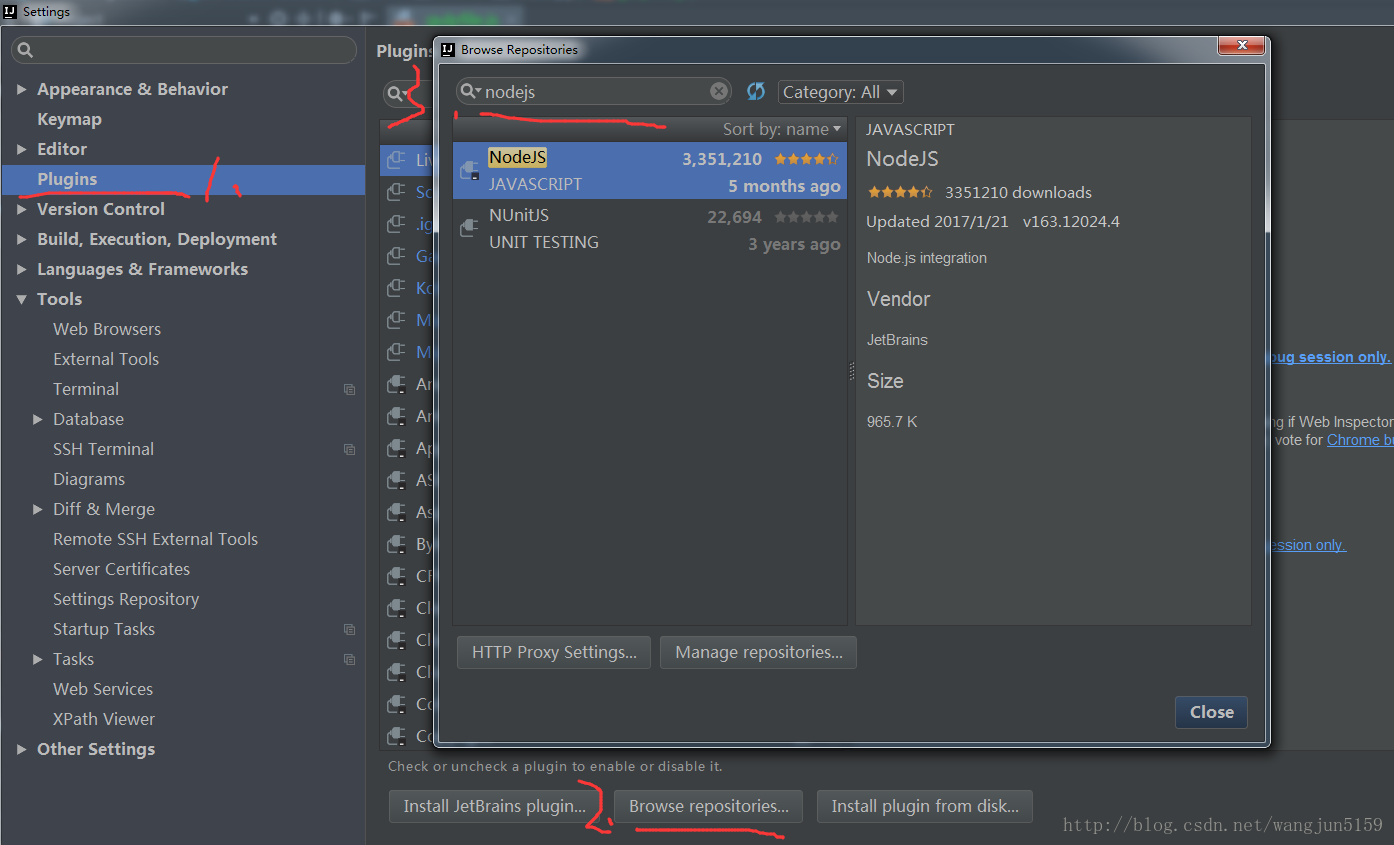Select Plugins in the settings tree
This screenshot has width=1394, height=845.
pyautogui.click(x=67, y=179)
